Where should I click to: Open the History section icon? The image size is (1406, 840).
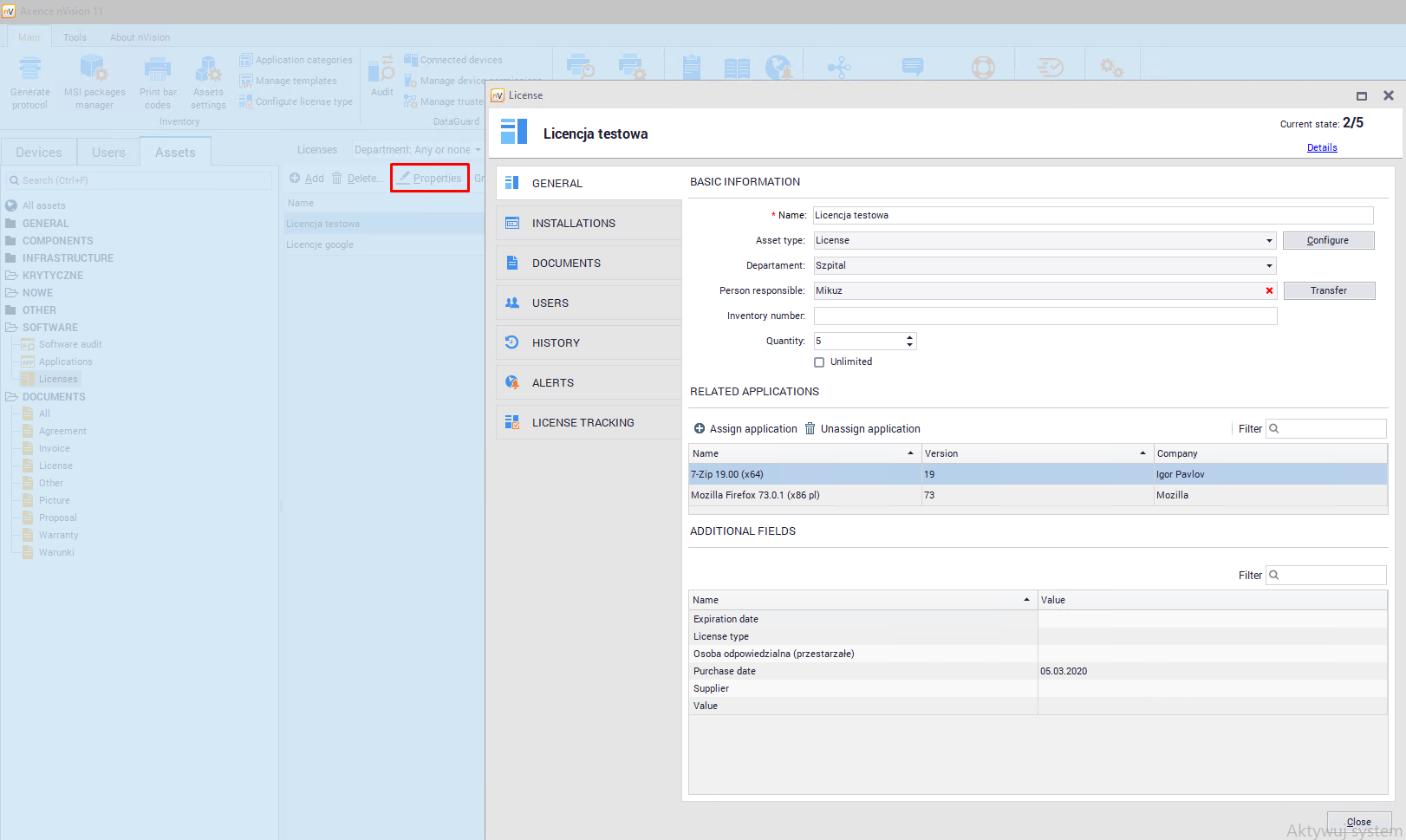512,342
